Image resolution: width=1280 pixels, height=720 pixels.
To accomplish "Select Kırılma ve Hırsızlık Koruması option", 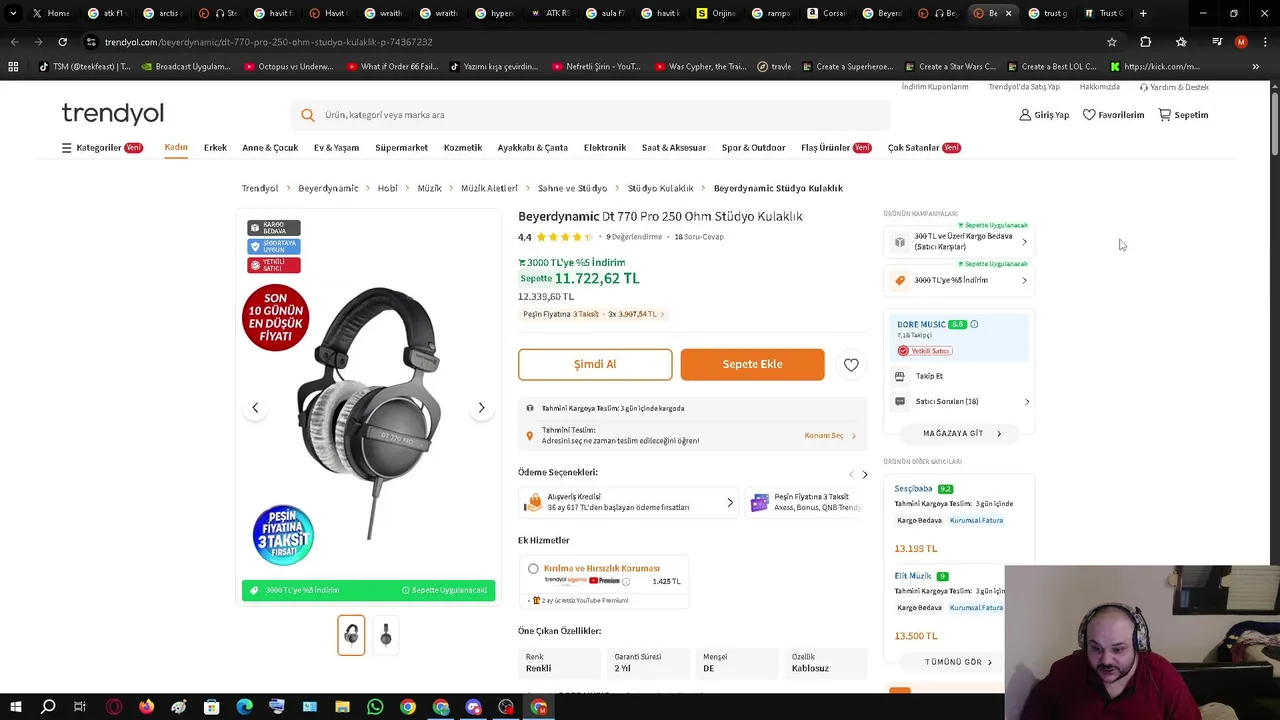I will (533, 569).
